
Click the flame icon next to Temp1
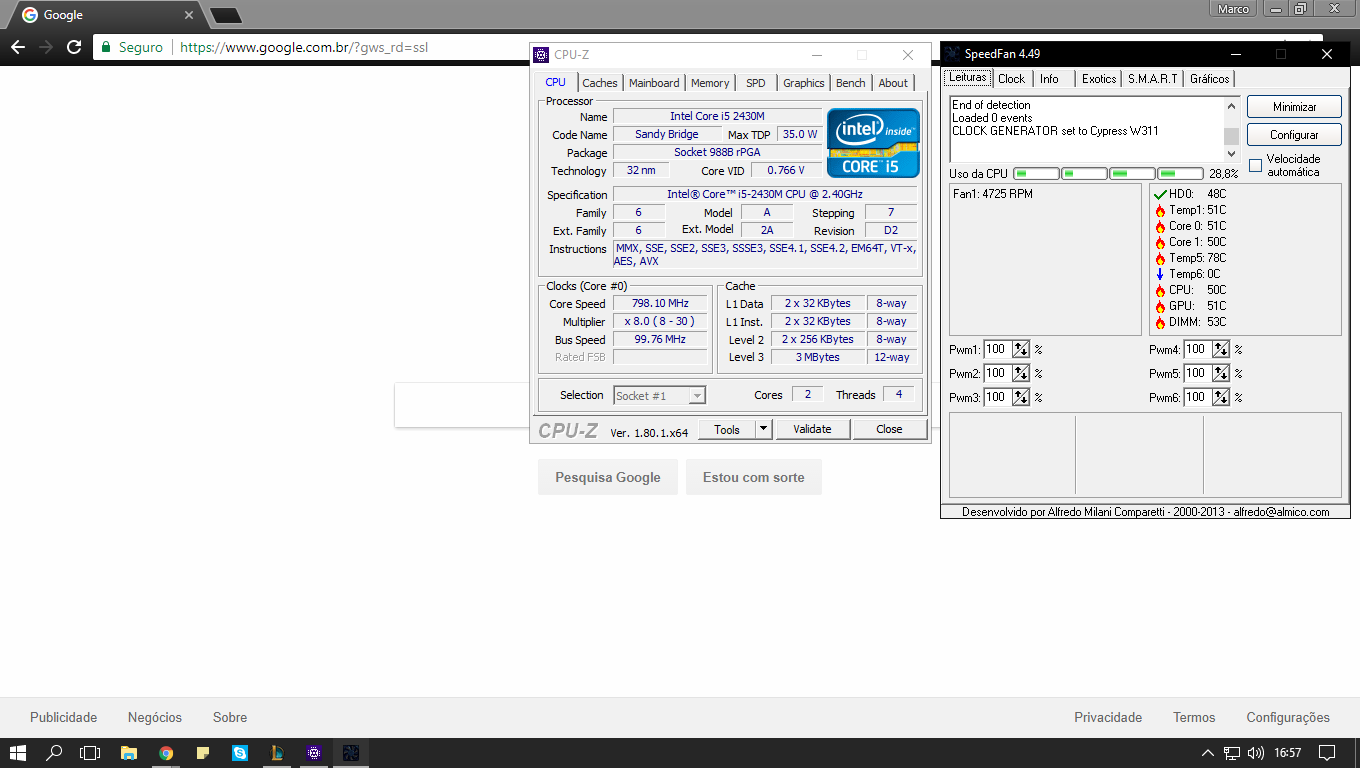click(x=1160, y=210)
